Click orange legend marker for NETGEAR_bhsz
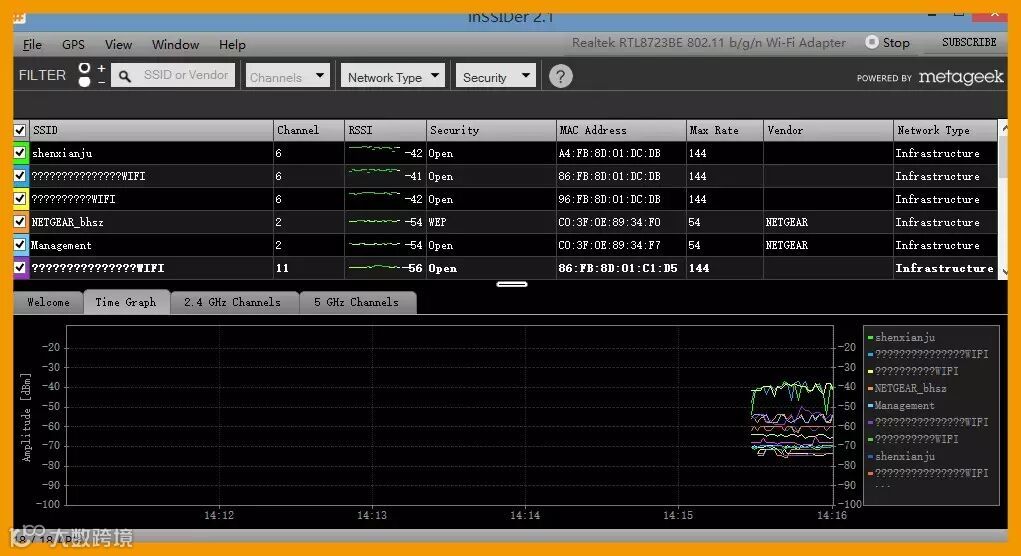Screen dimensions: 1021x556 [x=870, y=389]
